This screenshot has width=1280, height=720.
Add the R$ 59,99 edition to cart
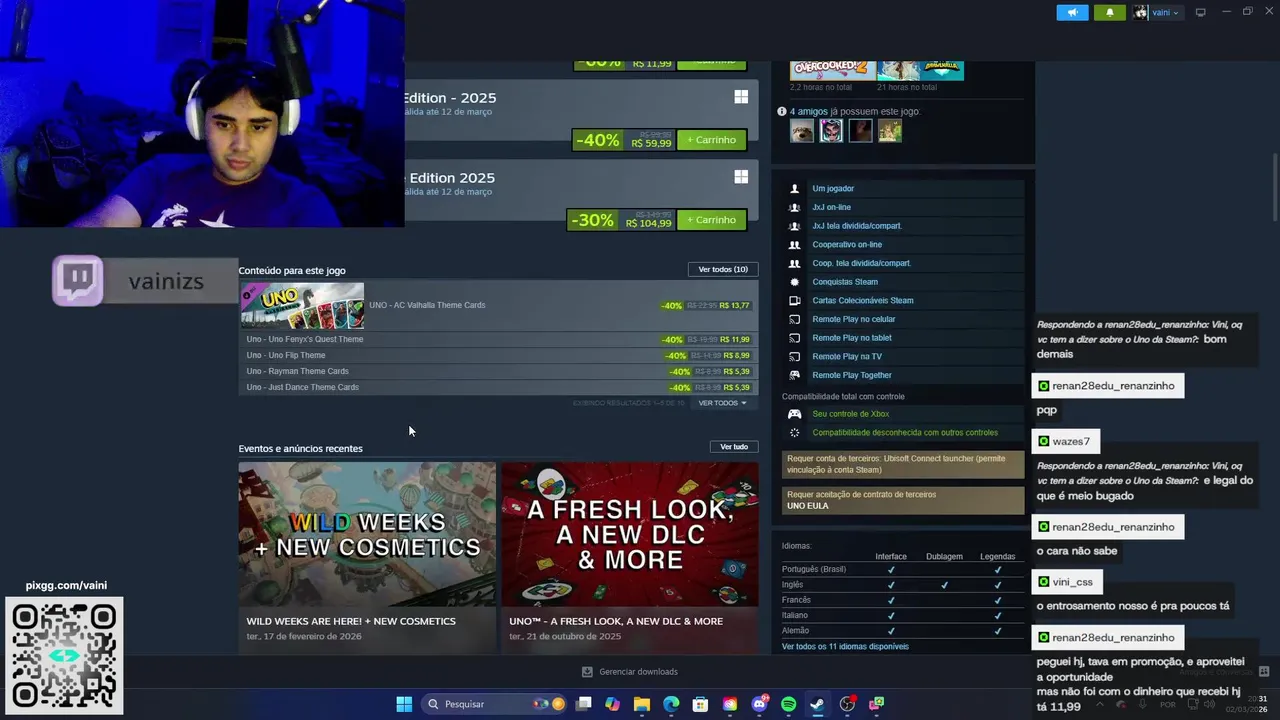pos(712,140)
